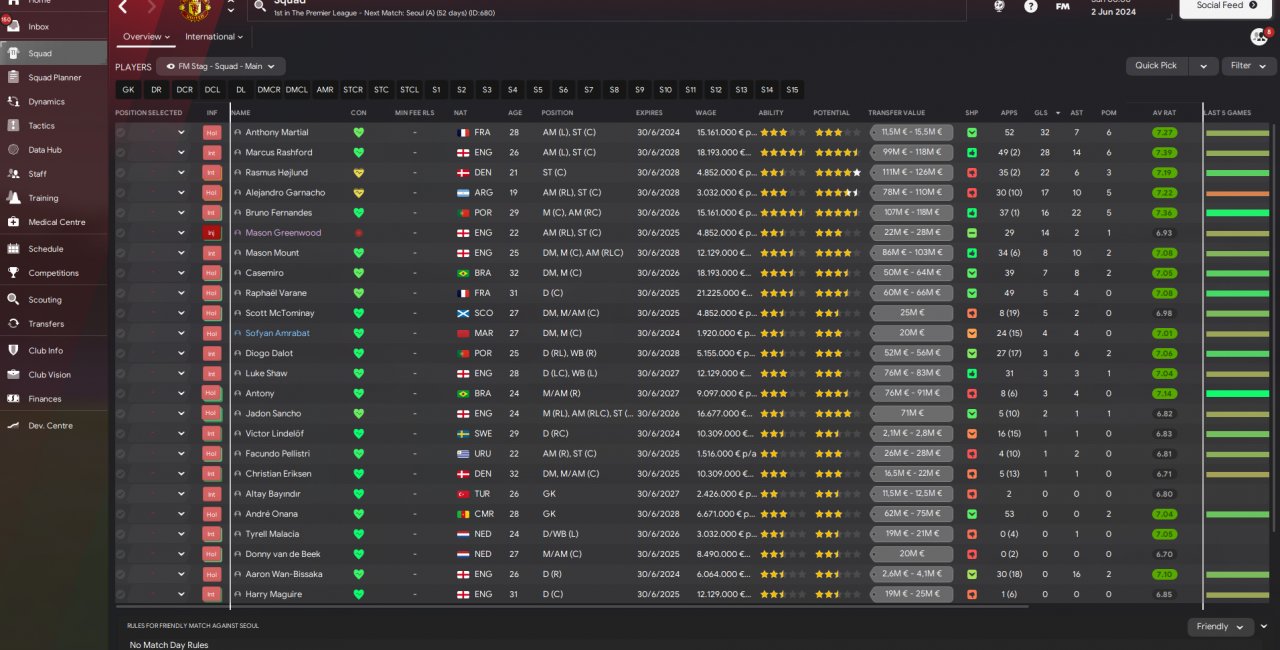The height and width of the screenshot is (650, 1280).
Task: Toggle selection circle for Bruno Fernandes
Action: [121, 213]
